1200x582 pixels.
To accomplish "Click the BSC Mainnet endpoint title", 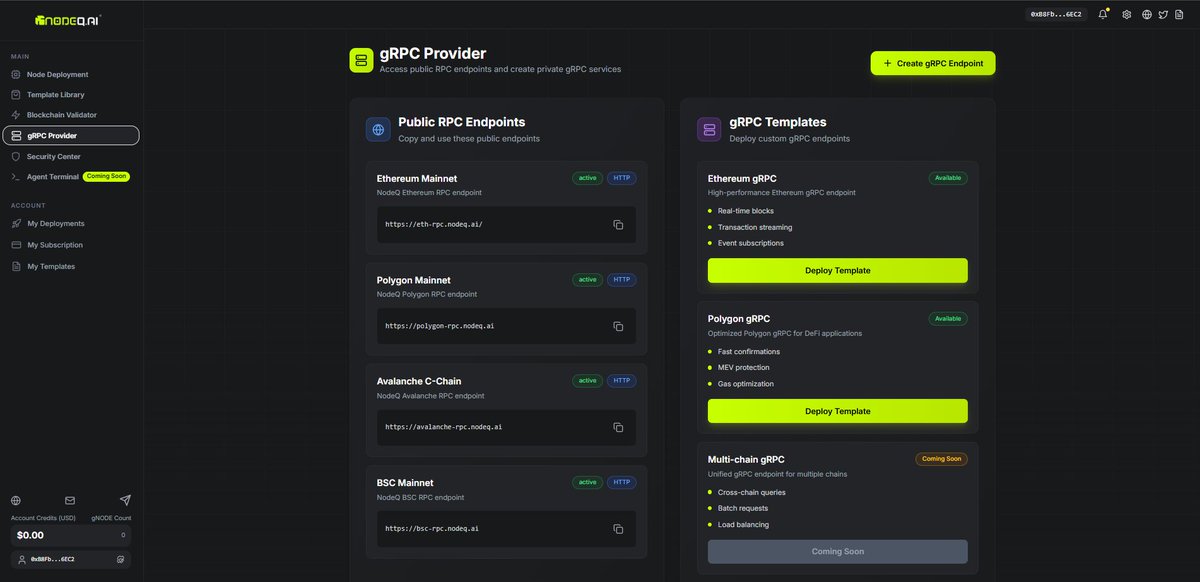I will coord(405,482).
